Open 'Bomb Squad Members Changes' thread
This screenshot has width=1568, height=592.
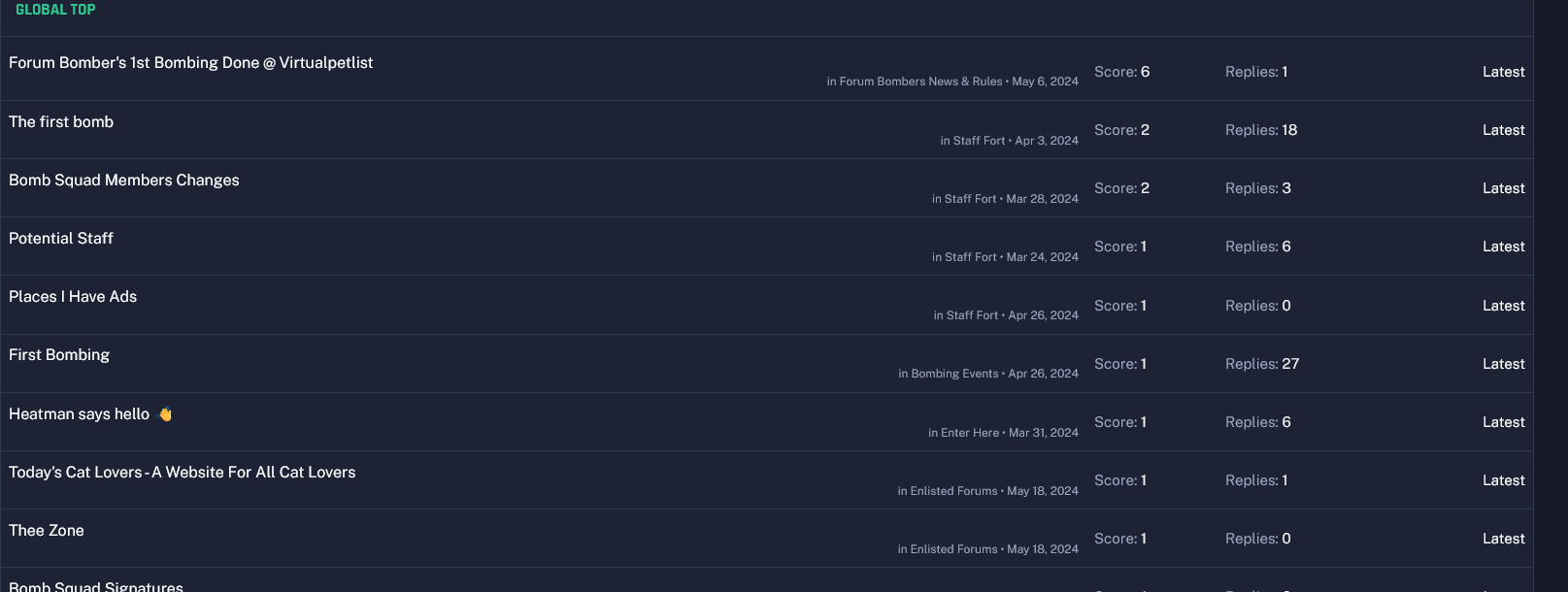pos(123,181)
